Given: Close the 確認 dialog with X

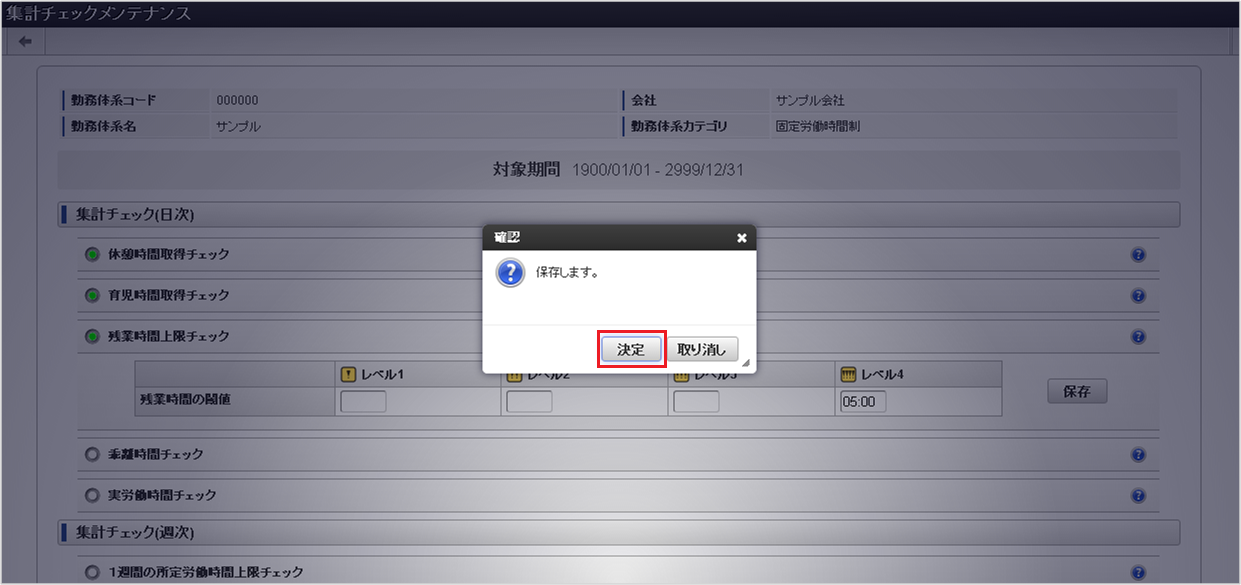Looking at the screenshot, I should (x=741, y=238).
